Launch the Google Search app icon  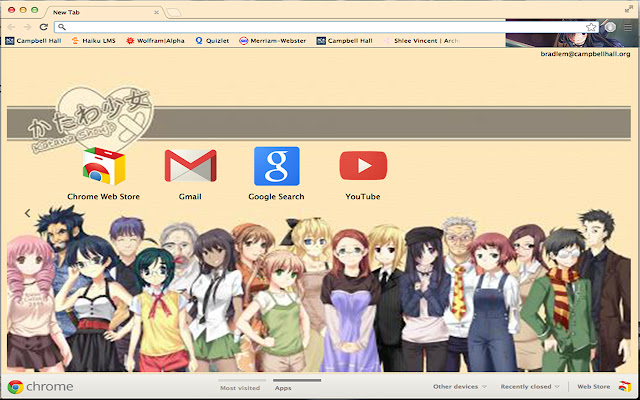[277, 166]
